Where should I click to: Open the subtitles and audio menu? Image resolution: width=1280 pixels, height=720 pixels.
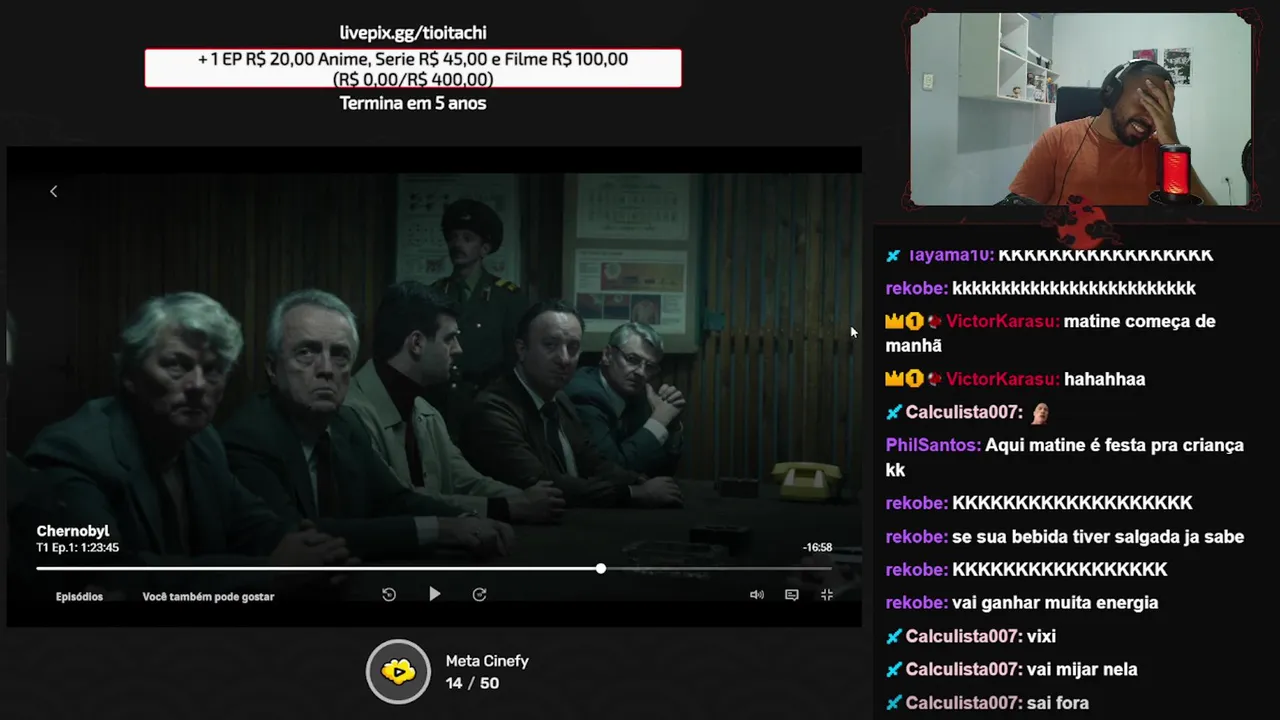tap(792, 594)
